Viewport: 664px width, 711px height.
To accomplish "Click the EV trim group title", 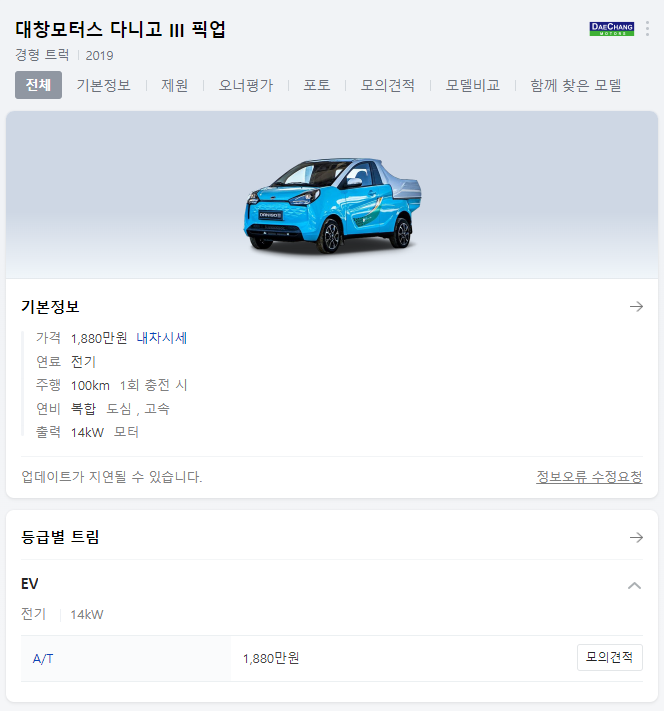I will point(29,584).
